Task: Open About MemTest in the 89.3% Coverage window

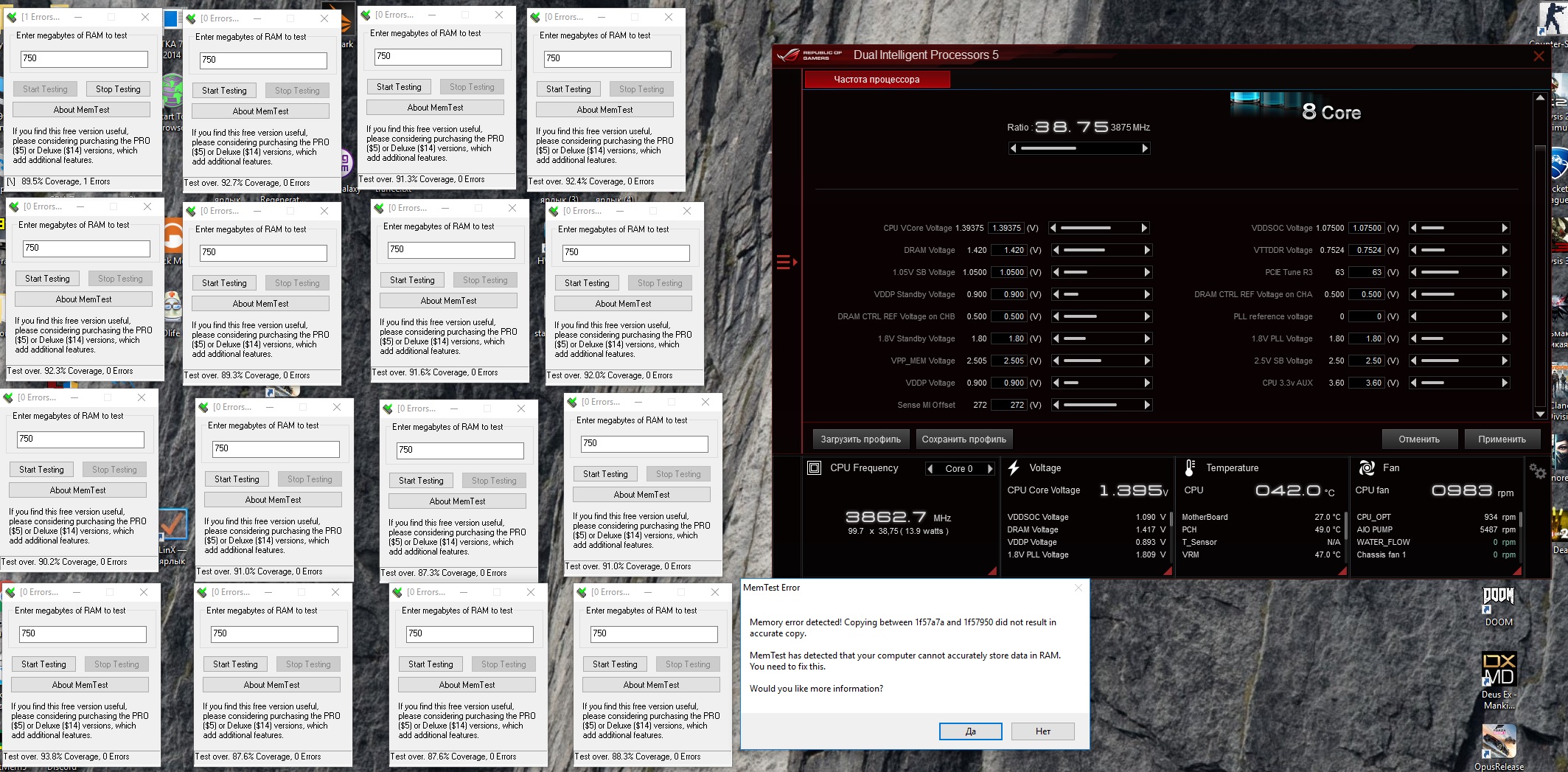Action: [x=260, y=304]
